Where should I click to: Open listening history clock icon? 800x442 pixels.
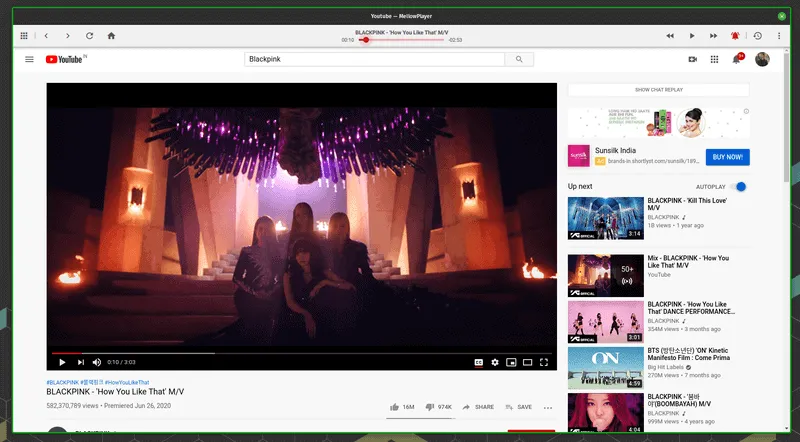(757, 36)
